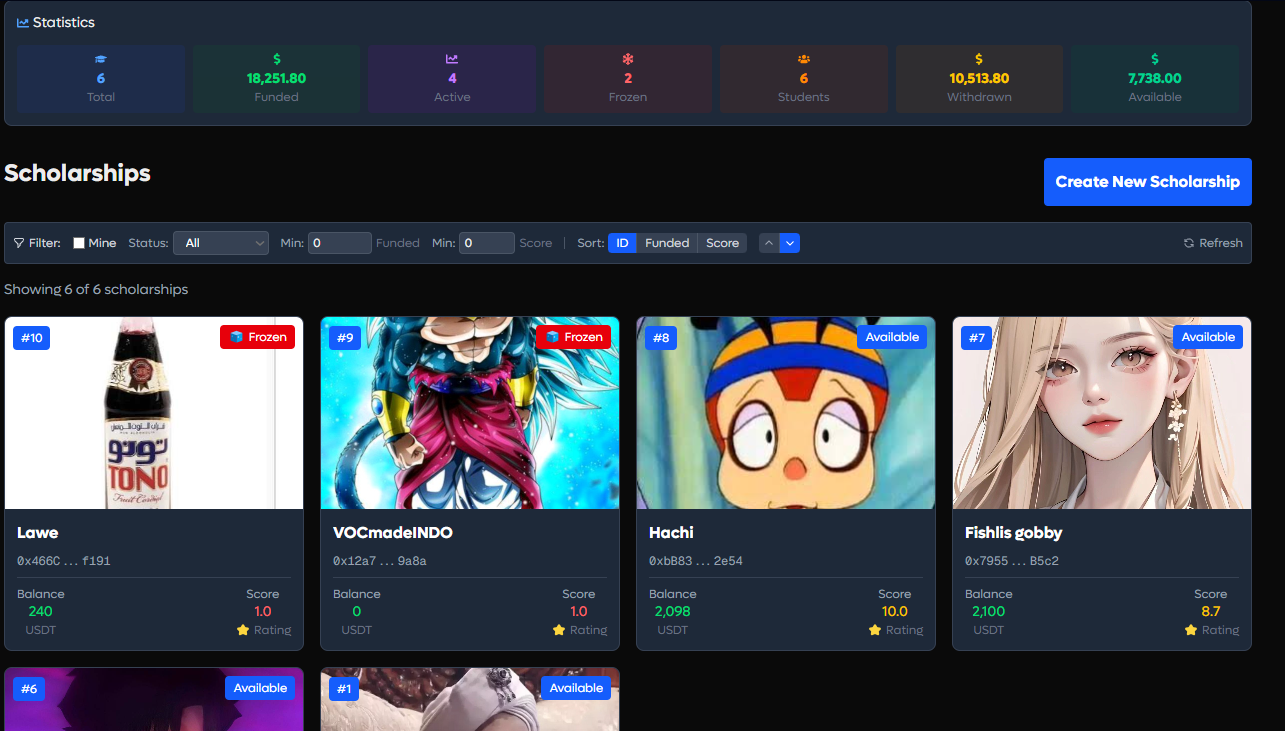1285x731 pixels.
Task: Click the graduation cap icon above Total
Action: 100,59
